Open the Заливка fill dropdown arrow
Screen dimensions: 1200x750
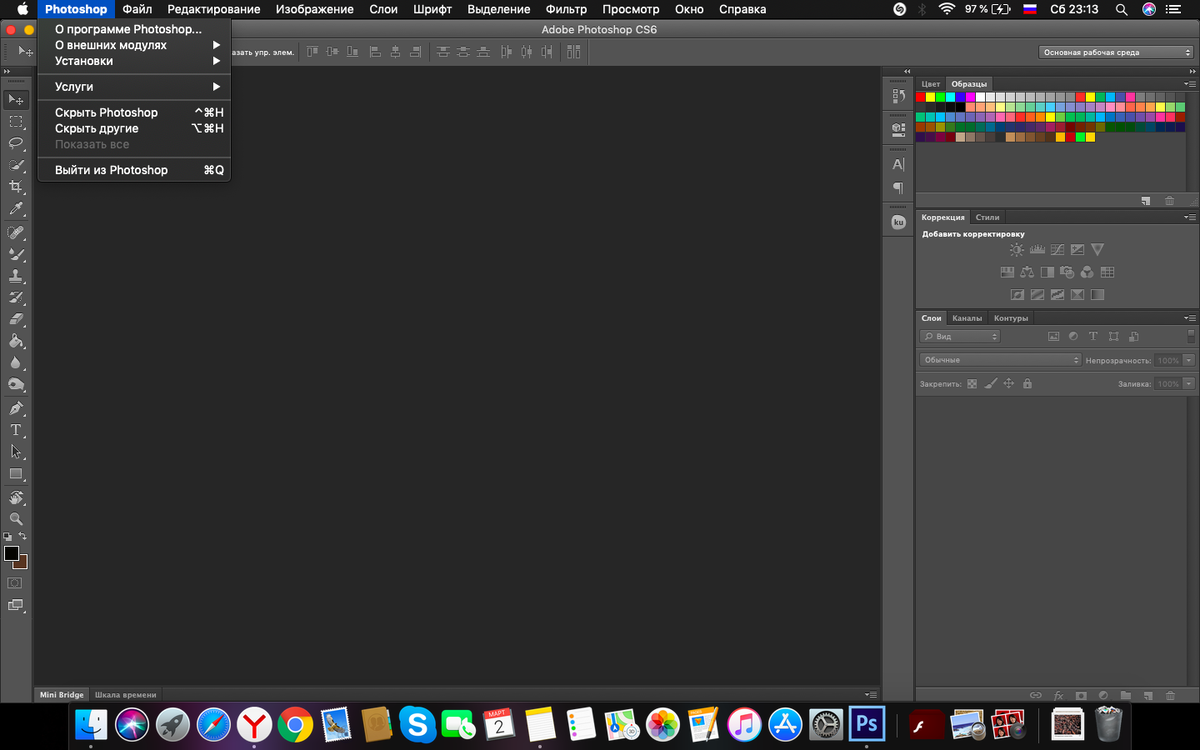(x=1189, y=384)
